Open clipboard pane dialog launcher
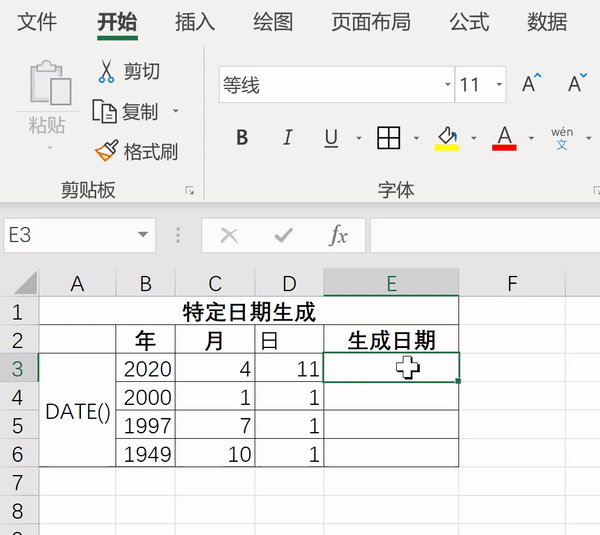The image size is (600, 535). [x=189, y=190]
